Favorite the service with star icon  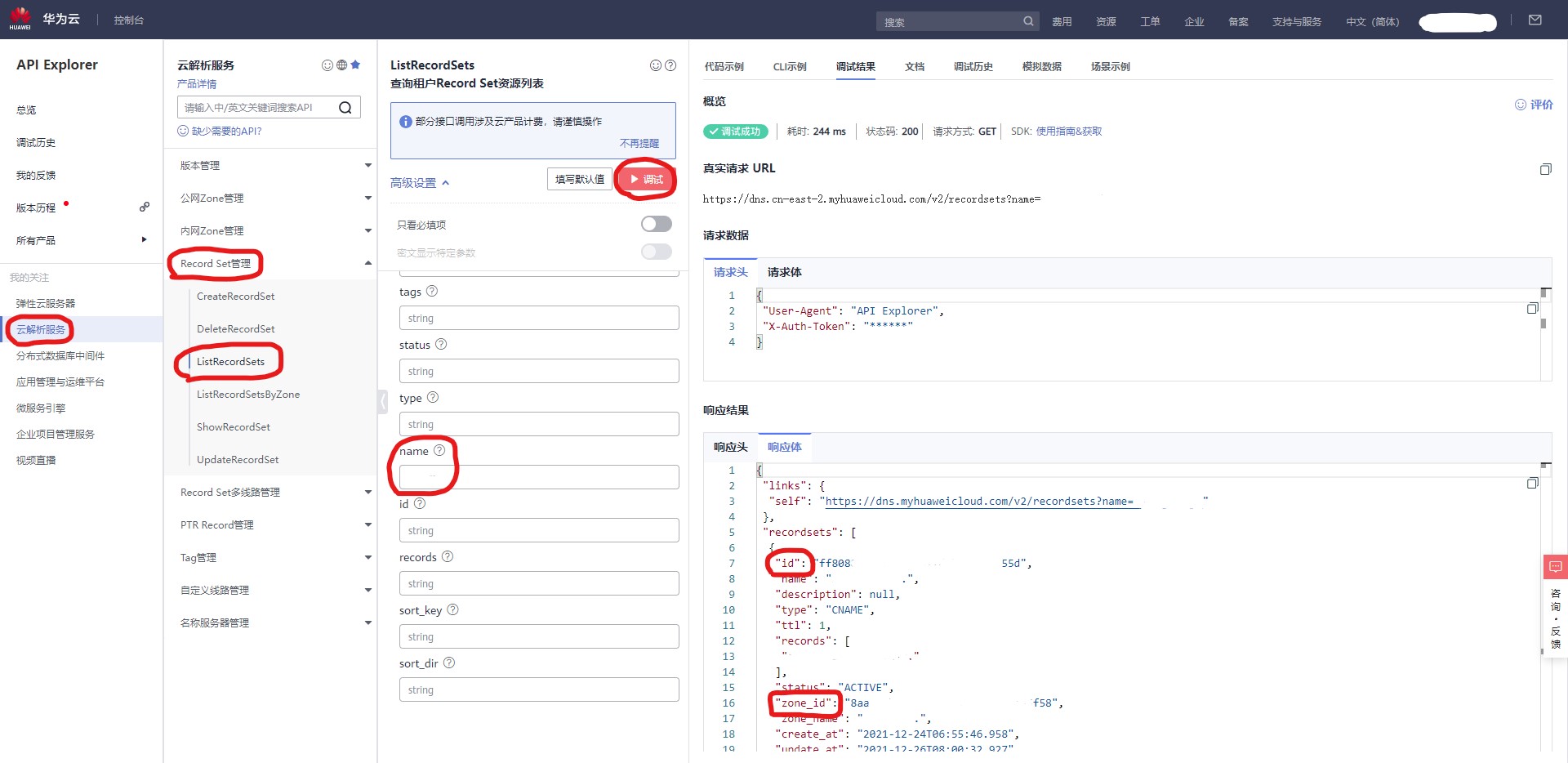click(355, 65)
